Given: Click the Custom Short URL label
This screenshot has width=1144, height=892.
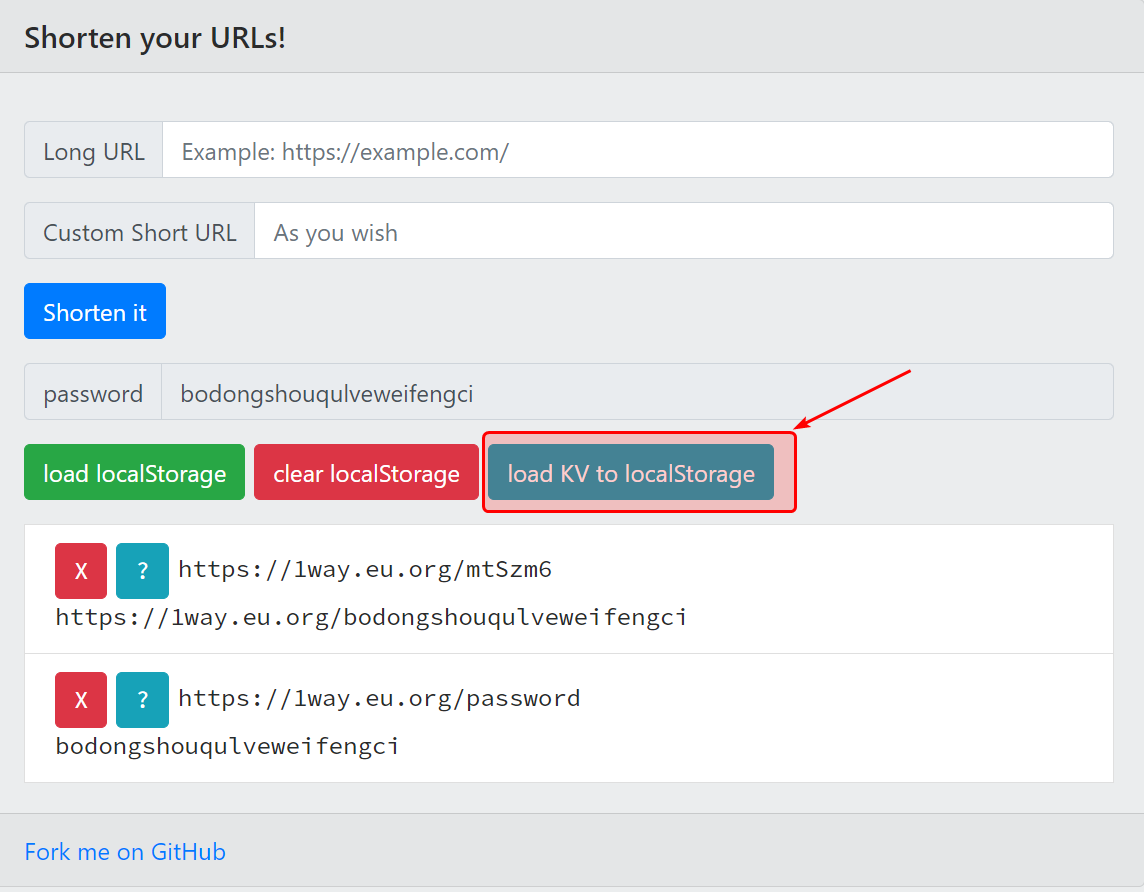Looking at the screenshot, I should (x=140, y=232).
